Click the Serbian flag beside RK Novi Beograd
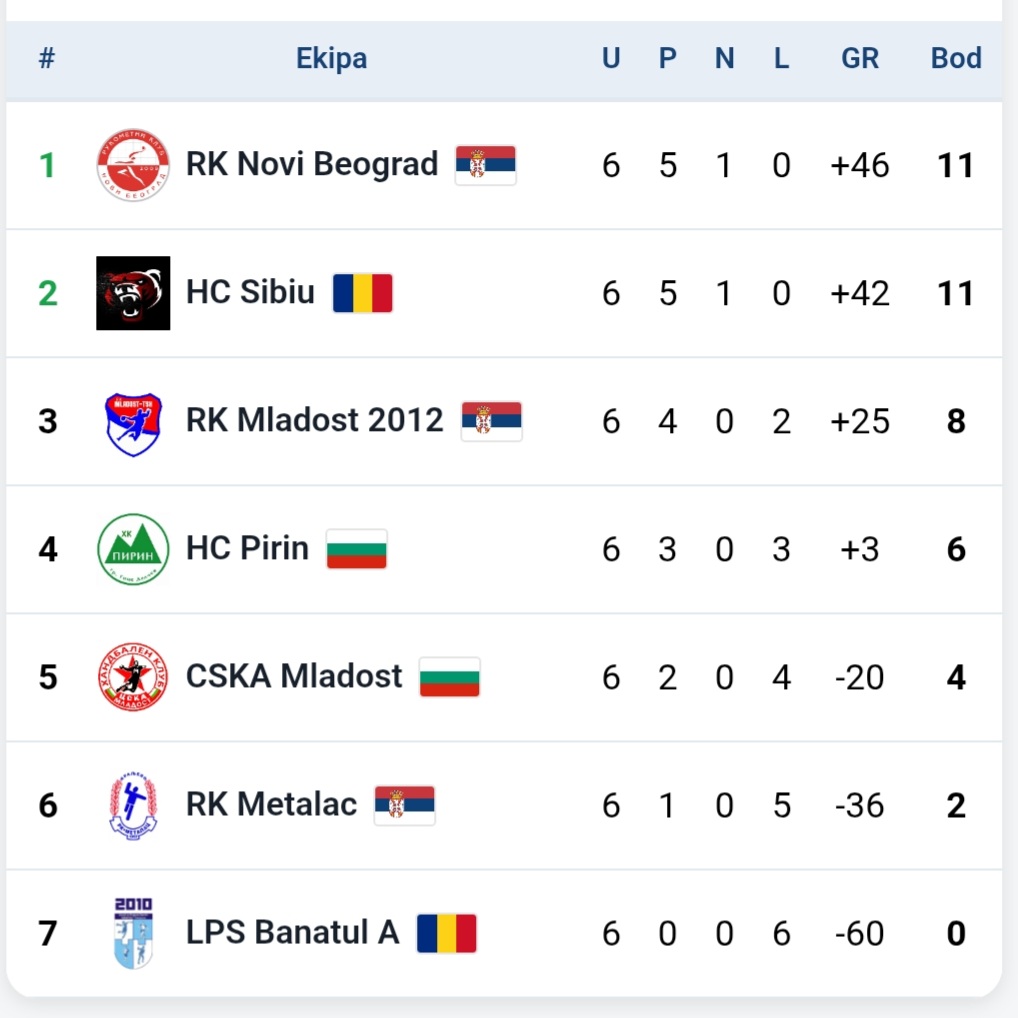 [x=486, y=165]
